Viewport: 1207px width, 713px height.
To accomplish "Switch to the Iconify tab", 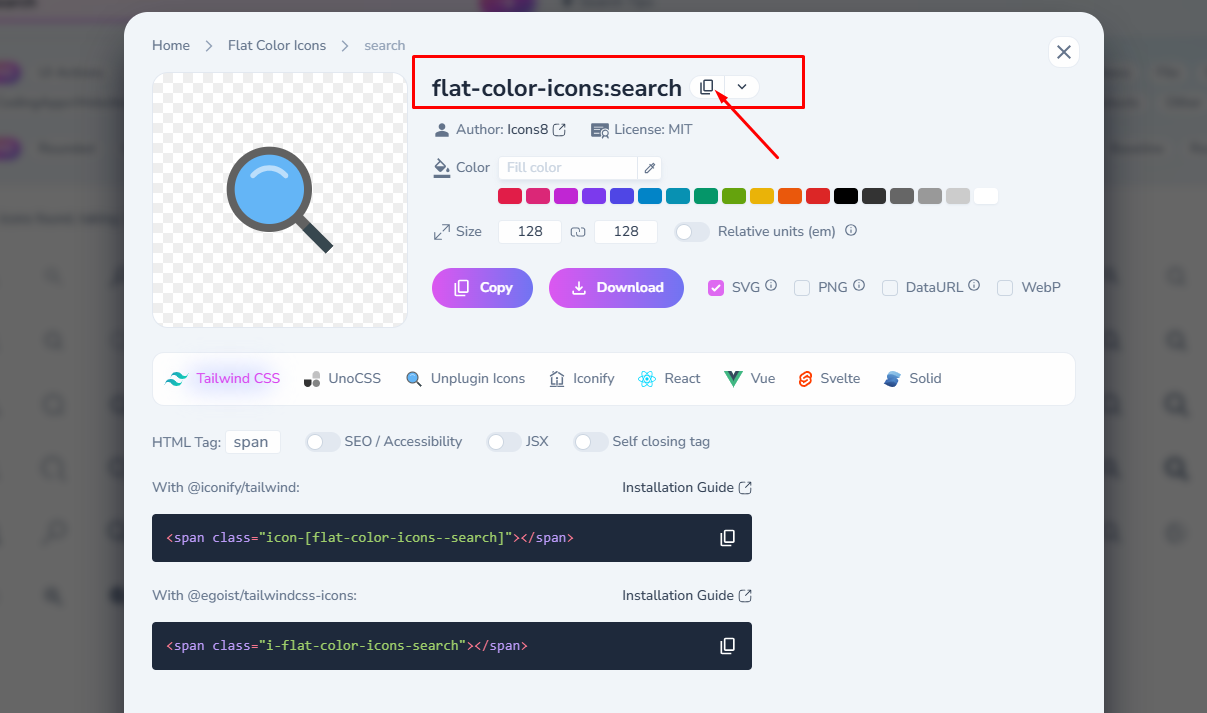I will [x=581, y=379].
